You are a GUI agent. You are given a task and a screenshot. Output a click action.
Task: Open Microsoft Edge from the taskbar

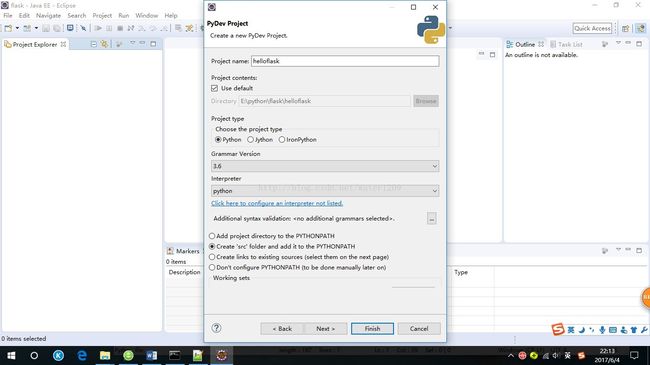[x=82, y=355]
